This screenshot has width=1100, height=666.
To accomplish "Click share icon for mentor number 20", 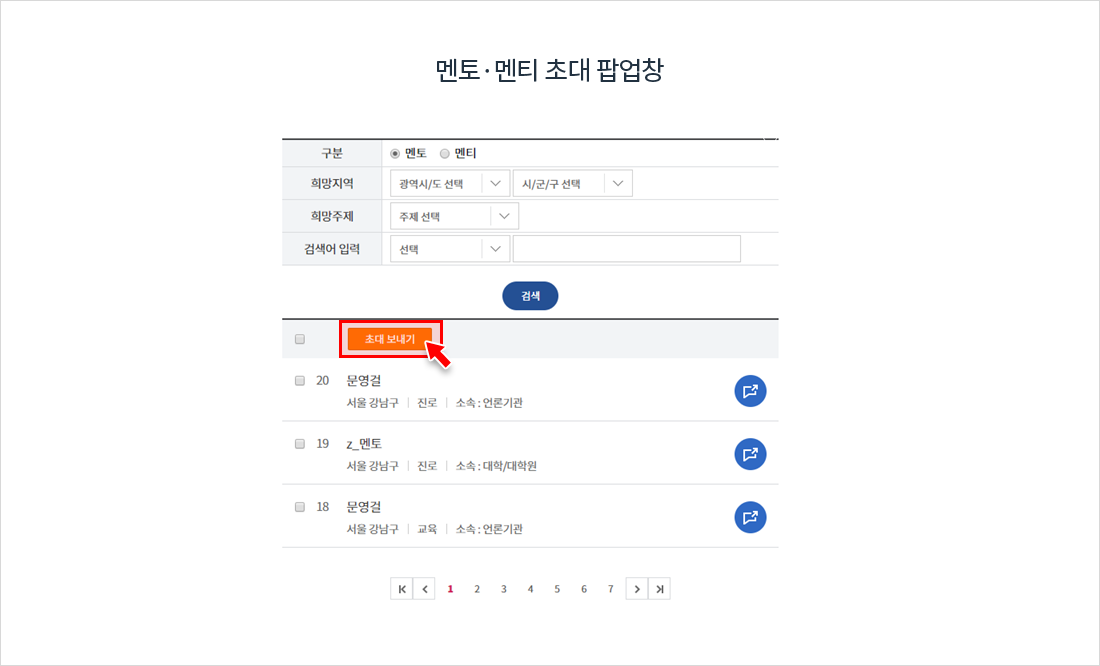I will [x=750, y=391].
